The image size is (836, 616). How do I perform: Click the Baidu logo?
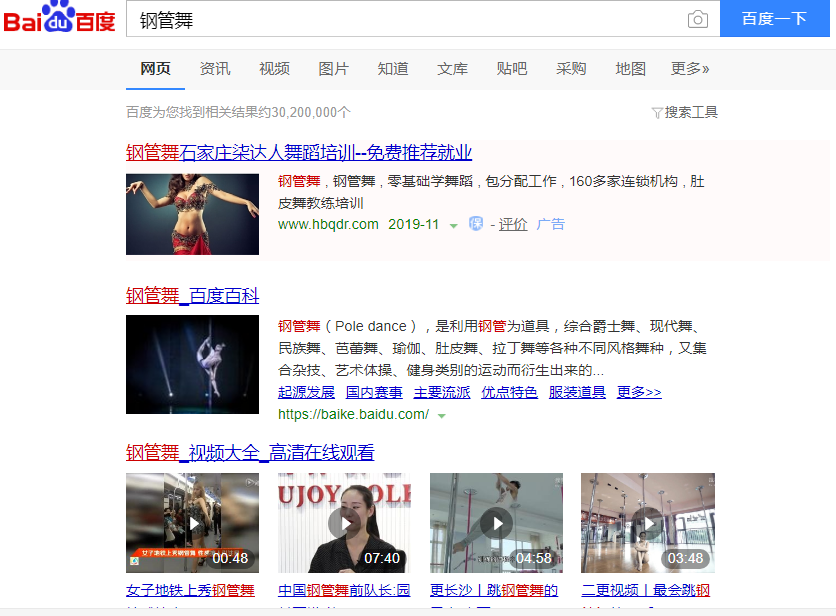click(x=59, y=18)
